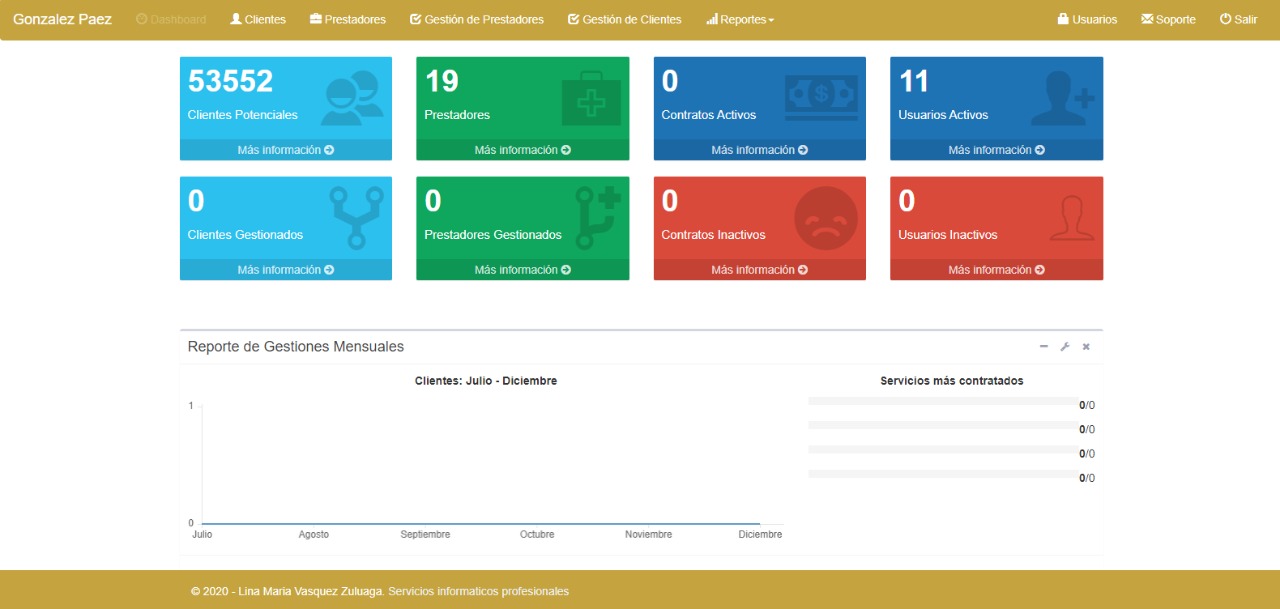The height and width of the screenshot is (609, 1280).
Task: Expand the Reportes dropdown menu
Action: [740, 20]
